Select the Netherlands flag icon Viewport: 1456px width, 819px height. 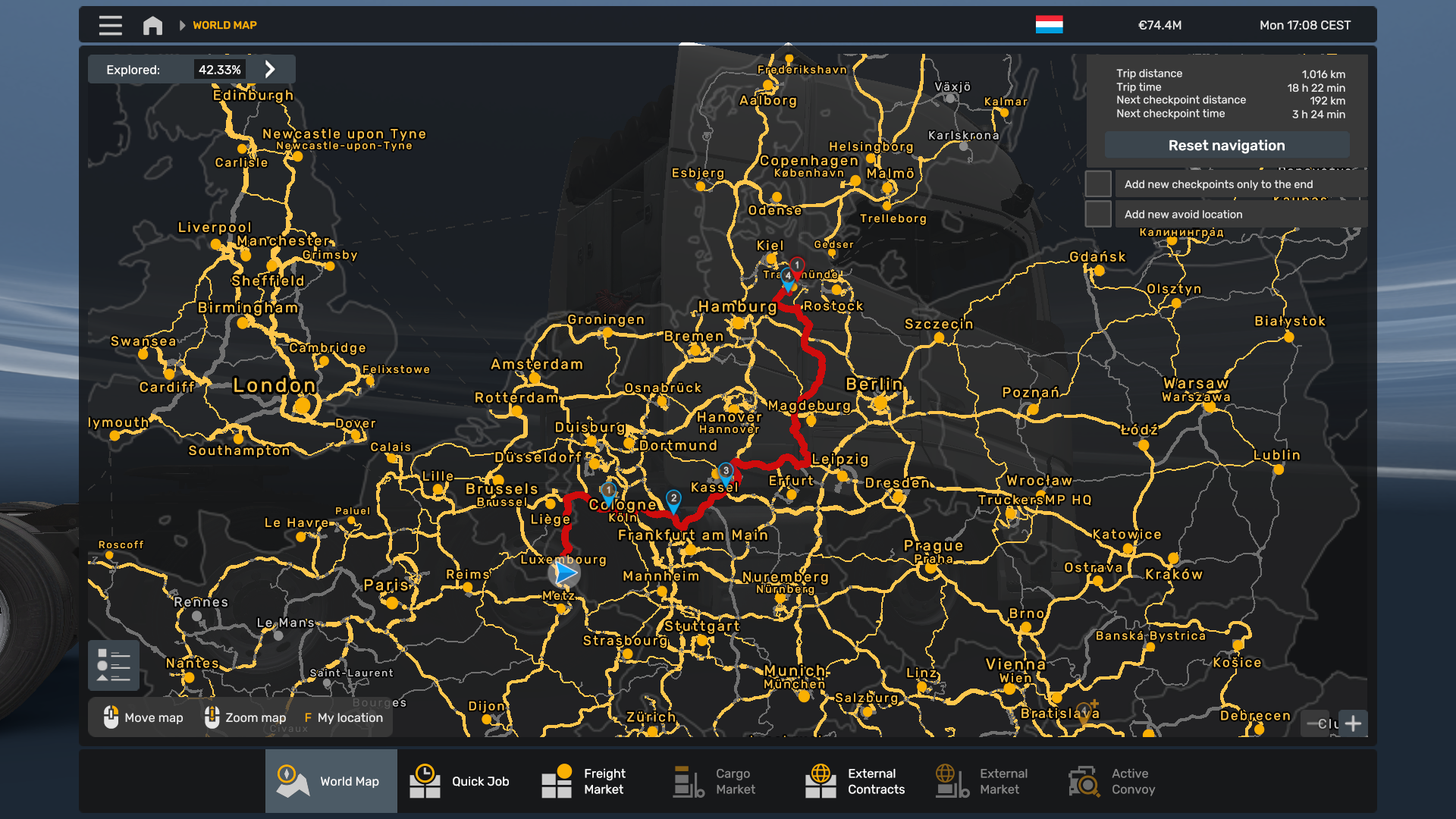point(1049,25)
